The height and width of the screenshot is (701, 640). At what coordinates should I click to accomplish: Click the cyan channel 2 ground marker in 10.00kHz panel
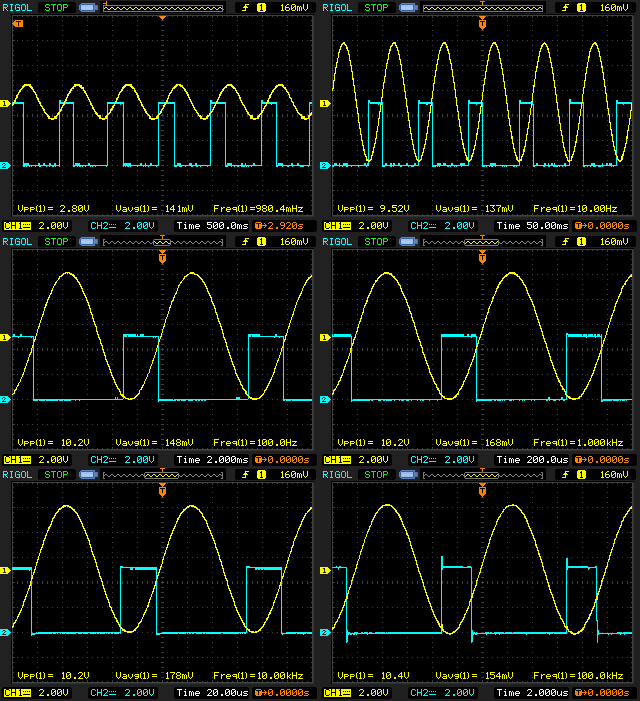5,632
